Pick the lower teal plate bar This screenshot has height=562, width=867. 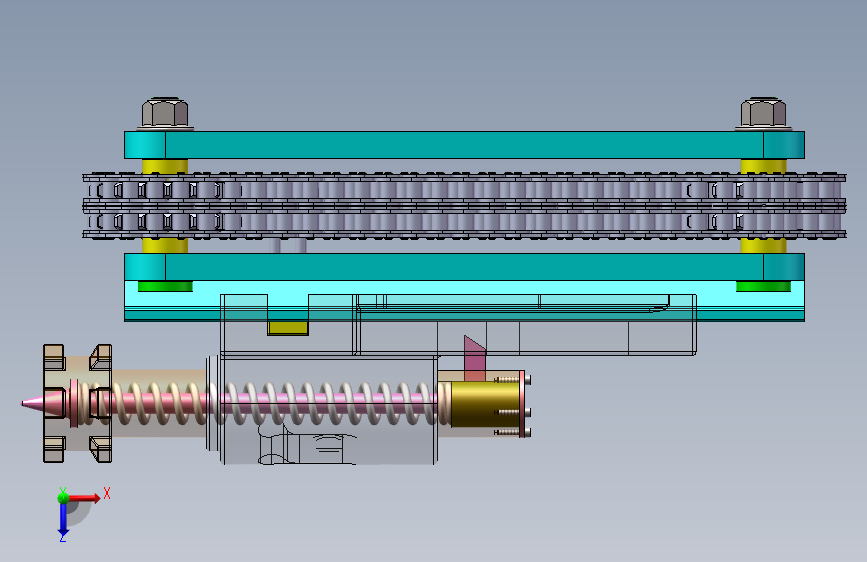click(464, 267)
